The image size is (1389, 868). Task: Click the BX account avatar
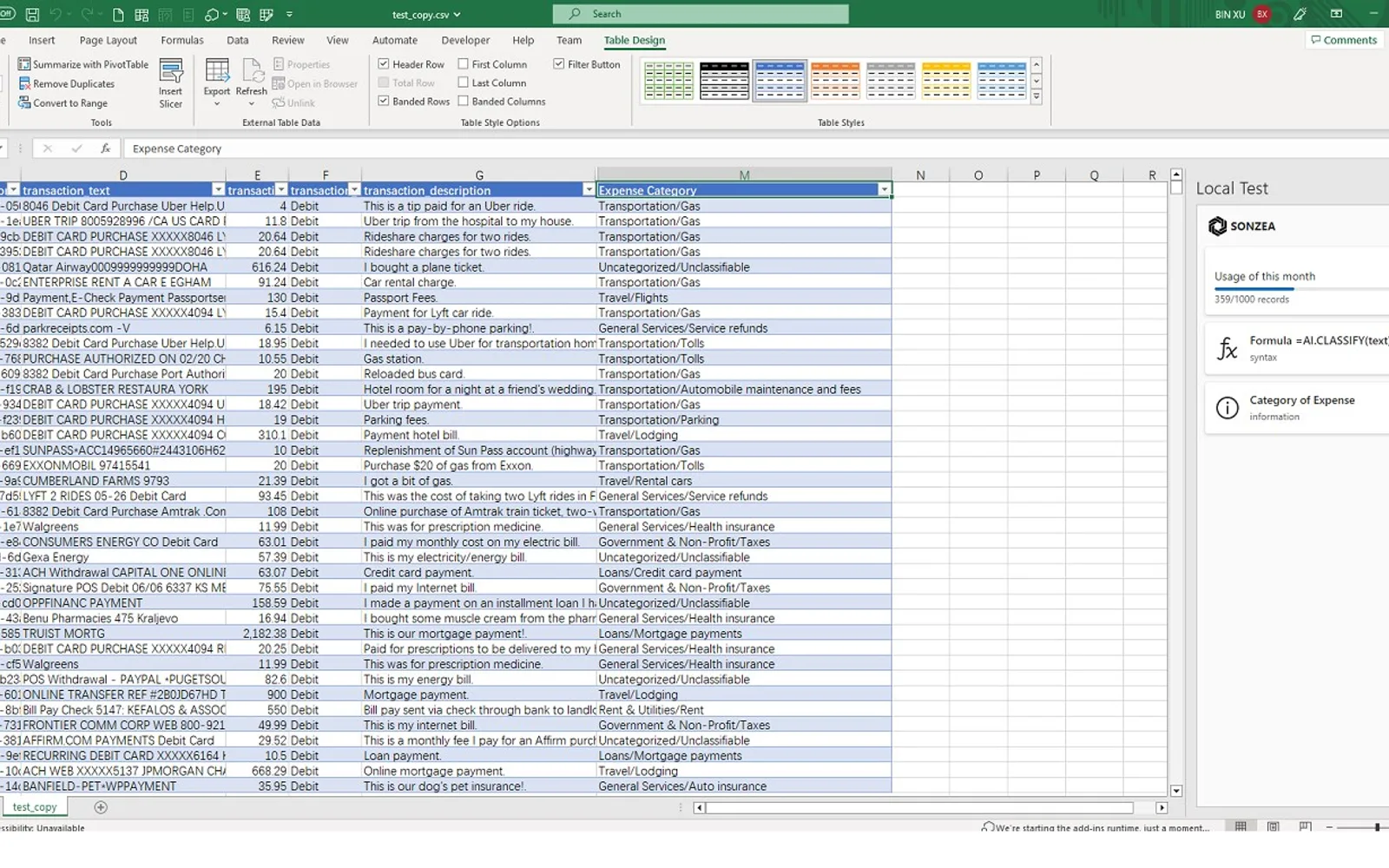(1262, 14)
